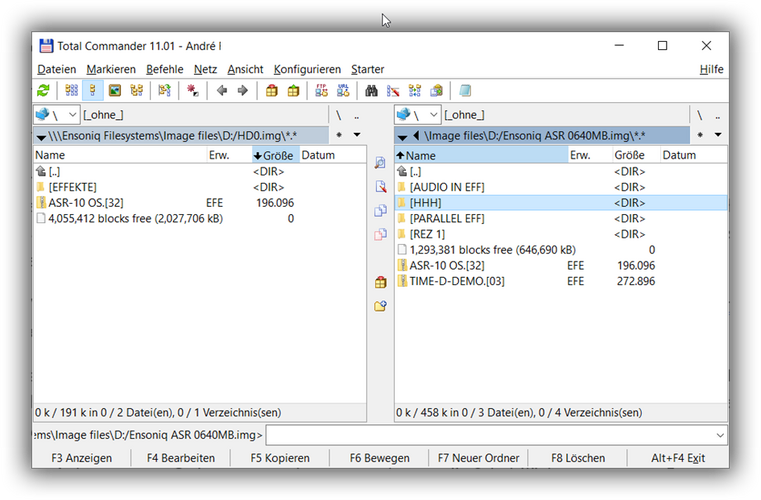761x500 pixels.
Task: Show the directory tree view icon
Action: pos(136,90)
